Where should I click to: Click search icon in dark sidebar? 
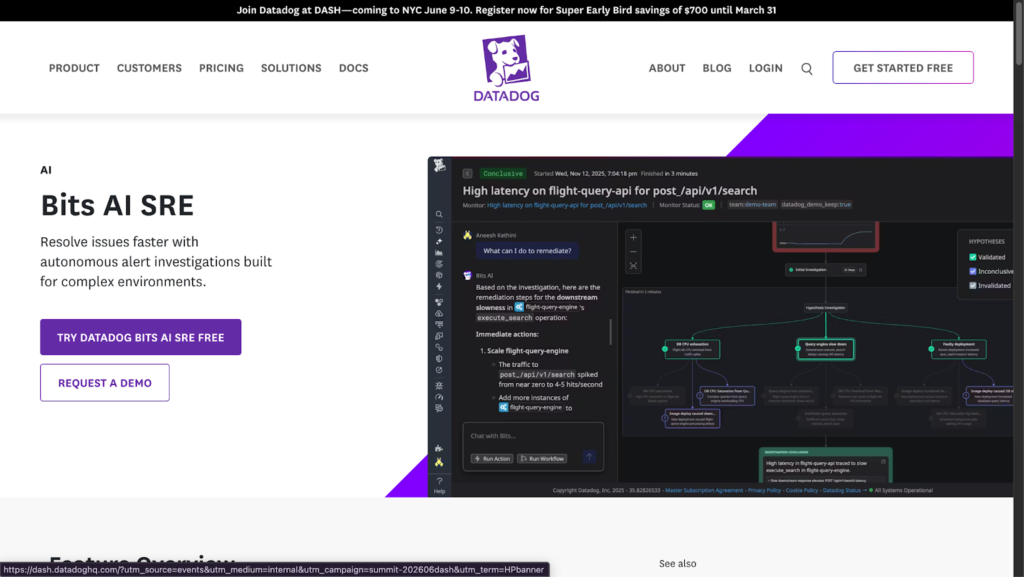(439, 214)
